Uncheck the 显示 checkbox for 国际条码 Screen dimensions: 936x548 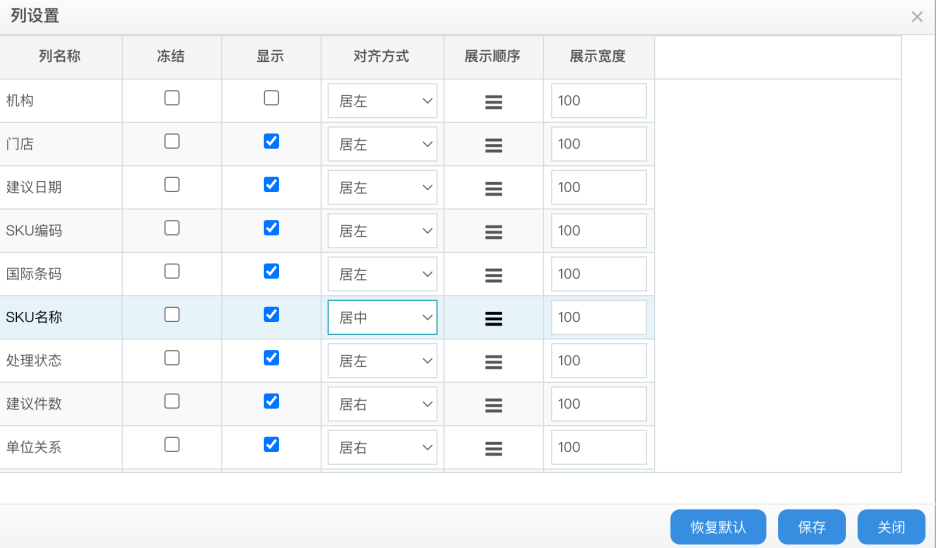(x=272, y=271)
